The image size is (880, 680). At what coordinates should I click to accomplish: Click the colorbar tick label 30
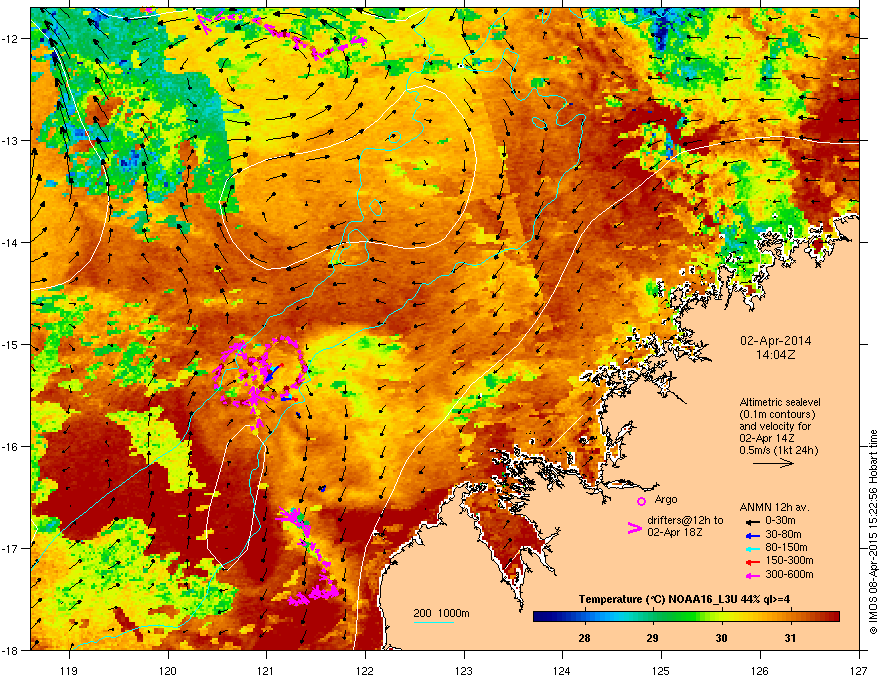pyautogui.click(x=722, y=638)
